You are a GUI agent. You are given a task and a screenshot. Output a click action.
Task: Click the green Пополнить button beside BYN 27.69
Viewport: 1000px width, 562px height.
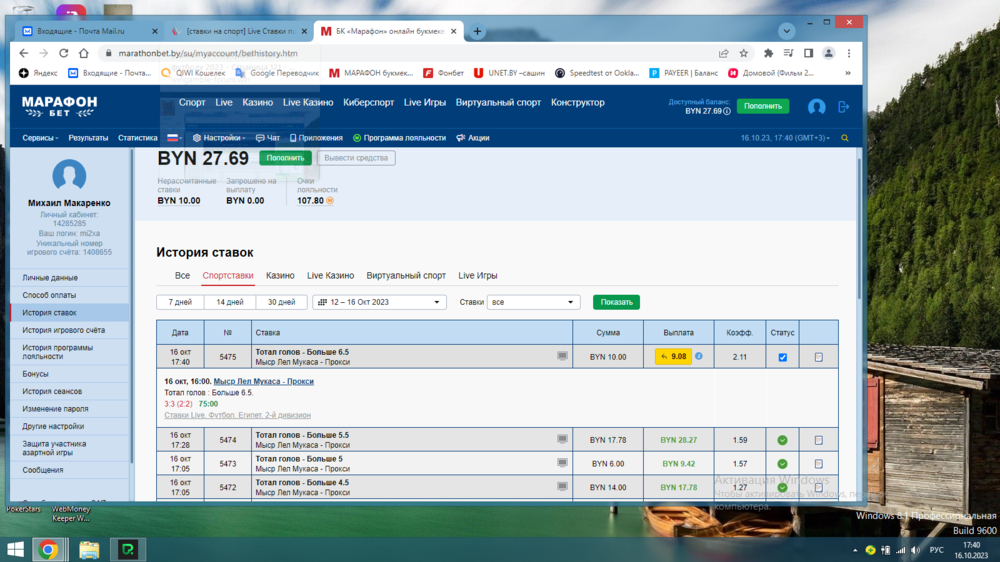(285, 158)
